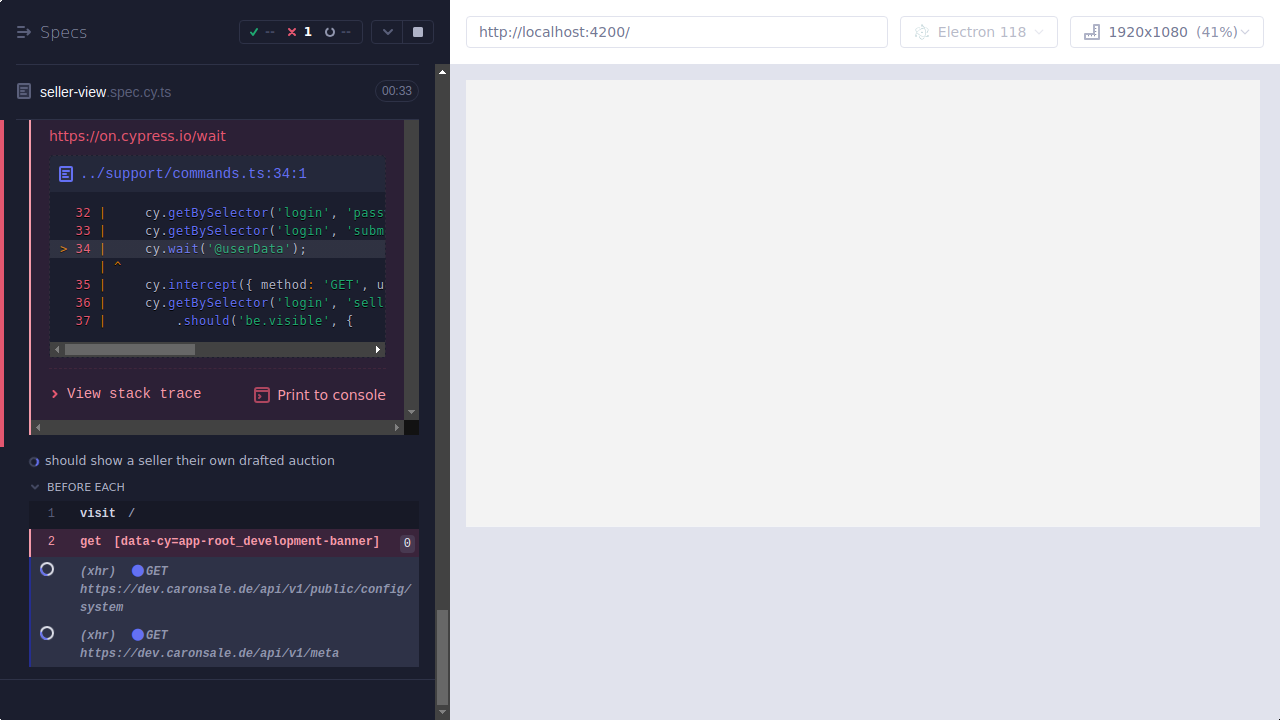Click the circle pin on first xhr GET request
This screenshot has width=1280, height=720.
(x=46, y=568)
